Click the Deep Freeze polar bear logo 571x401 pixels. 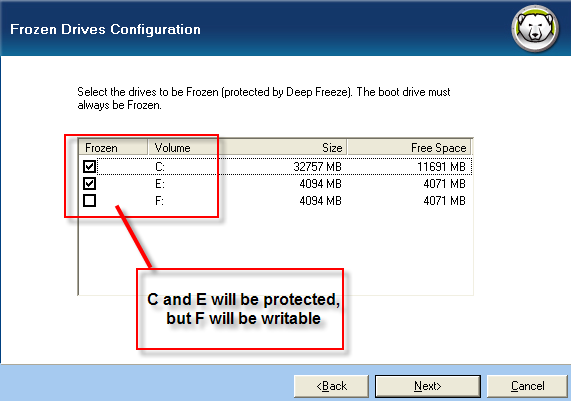tap(535, 29)
